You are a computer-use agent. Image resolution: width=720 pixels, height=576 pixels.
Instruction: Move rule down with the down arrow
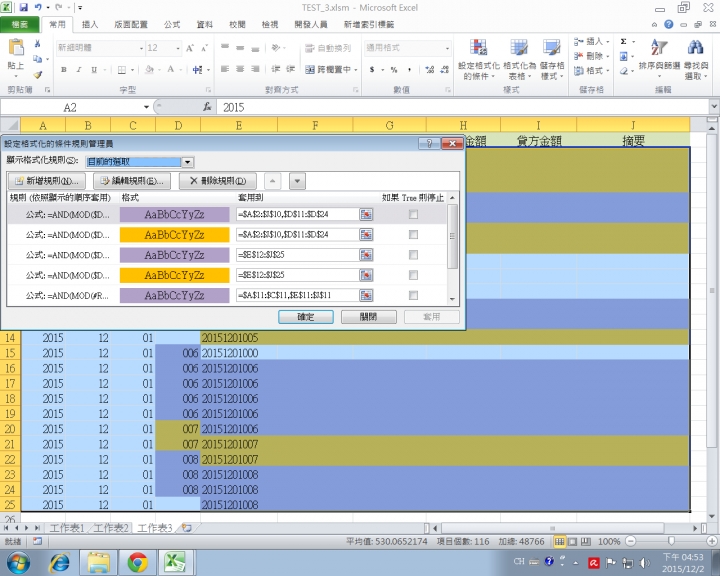pyautogui.click(x=297, y=181)
